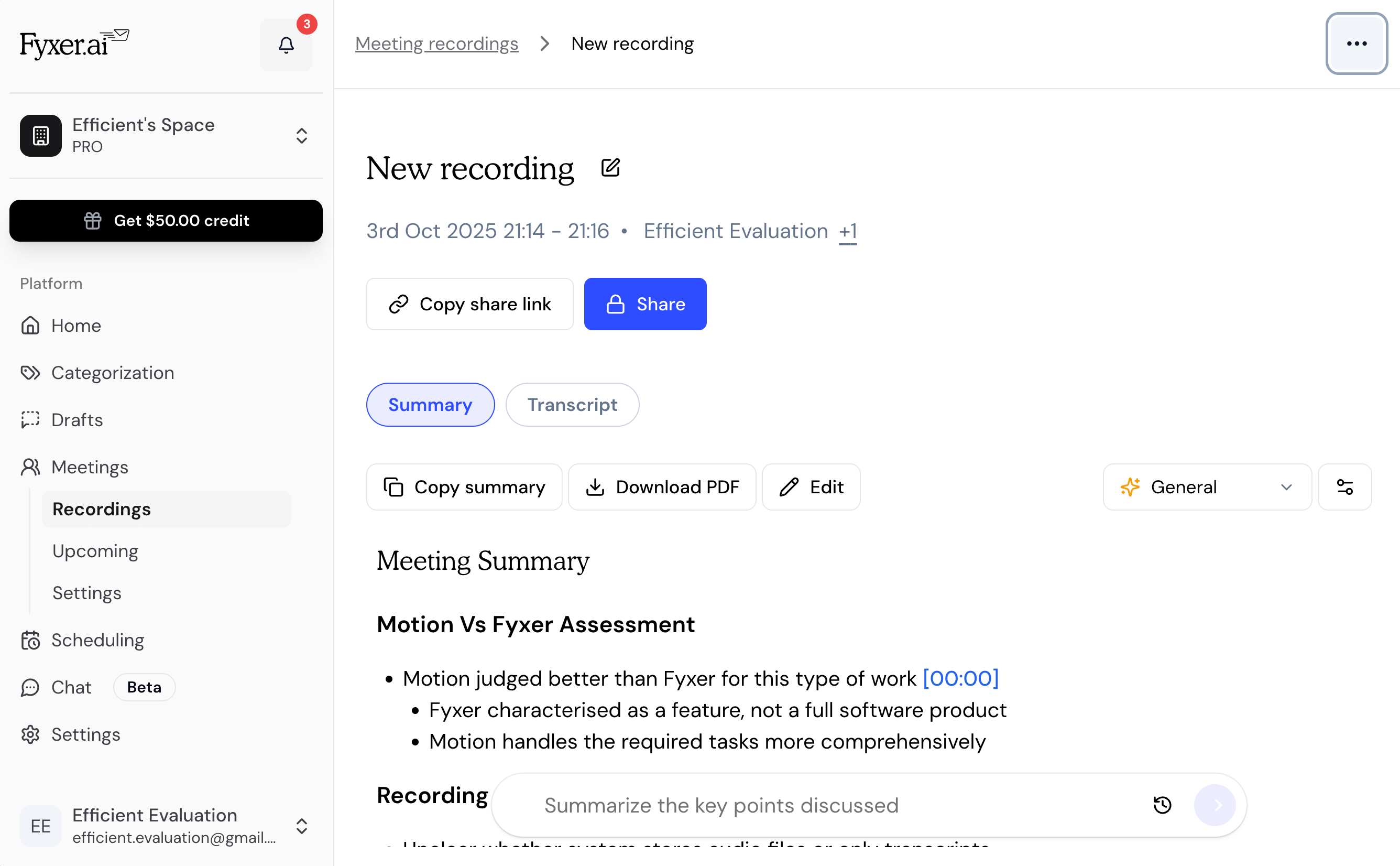Expand the Efficient Evaluation account menu

click(302, 825)
